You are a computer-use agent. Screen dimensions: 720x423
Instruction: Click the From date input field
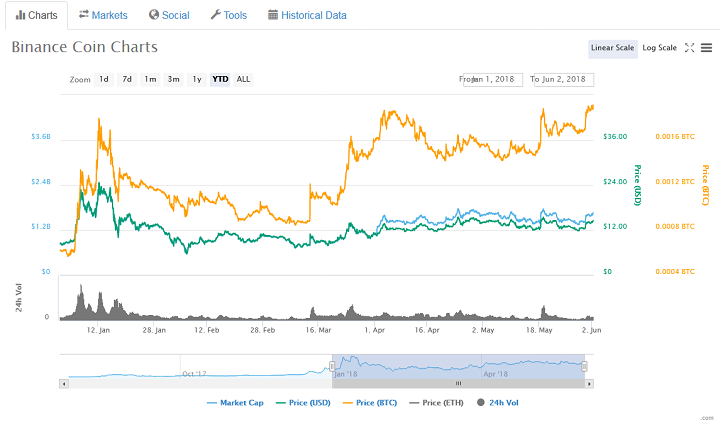pyautogui.click(x=494, y=79)
